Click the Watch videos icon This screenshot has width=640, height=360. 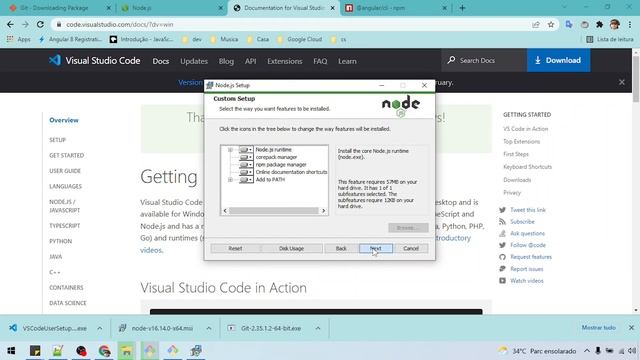coord(502,281)
